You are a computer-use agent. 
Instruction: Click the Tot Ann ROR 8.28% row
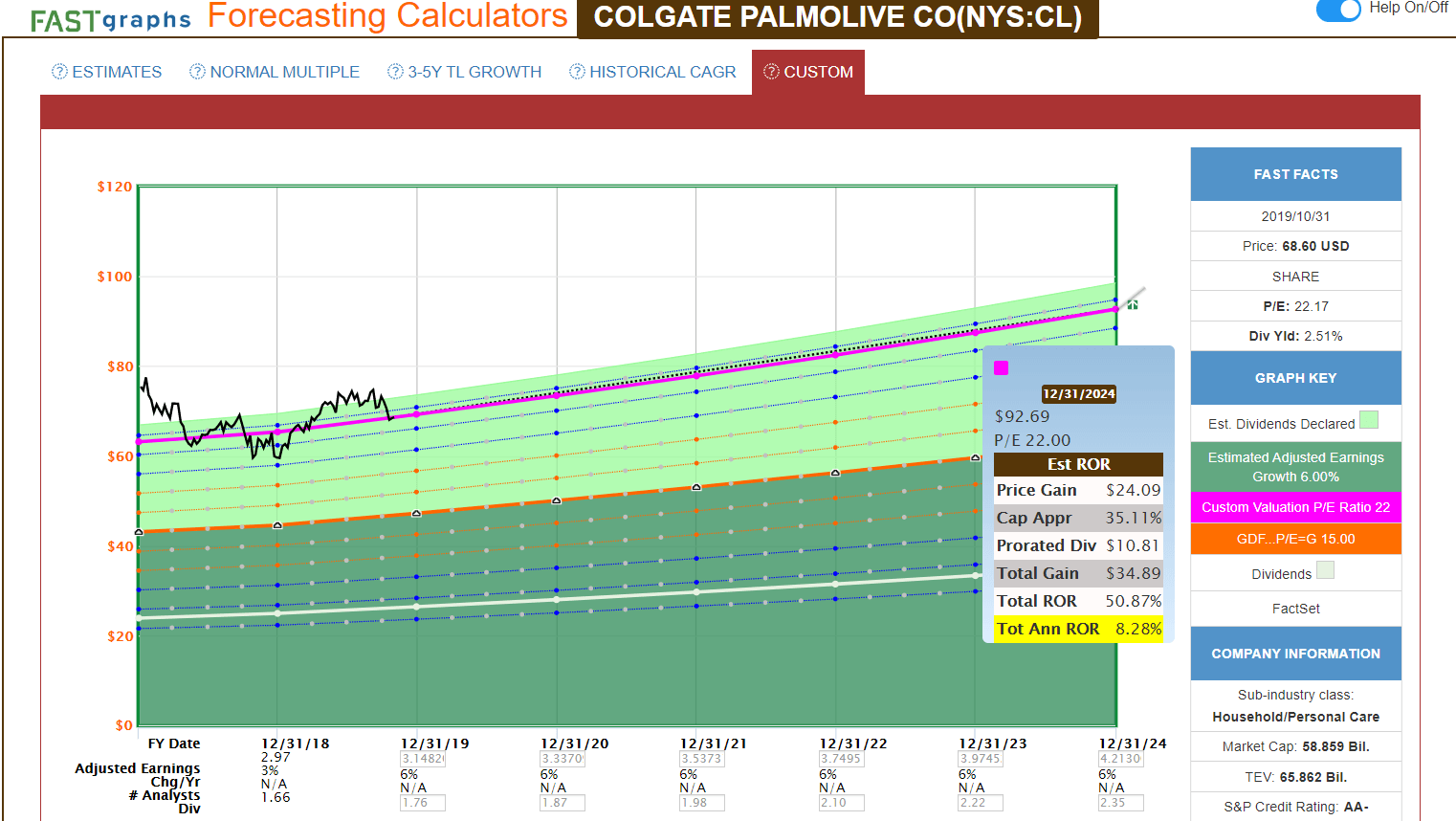coord(1079,629)
